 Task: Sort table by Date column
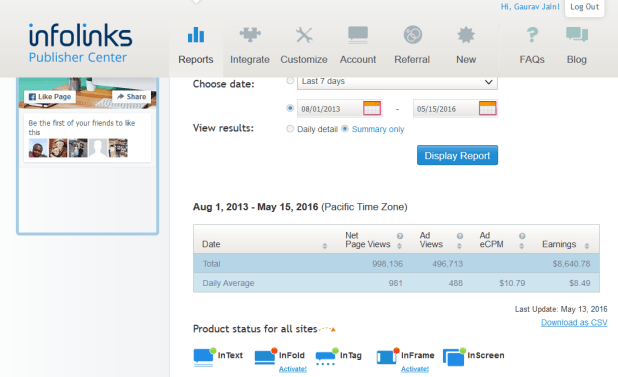click(325, 246)
